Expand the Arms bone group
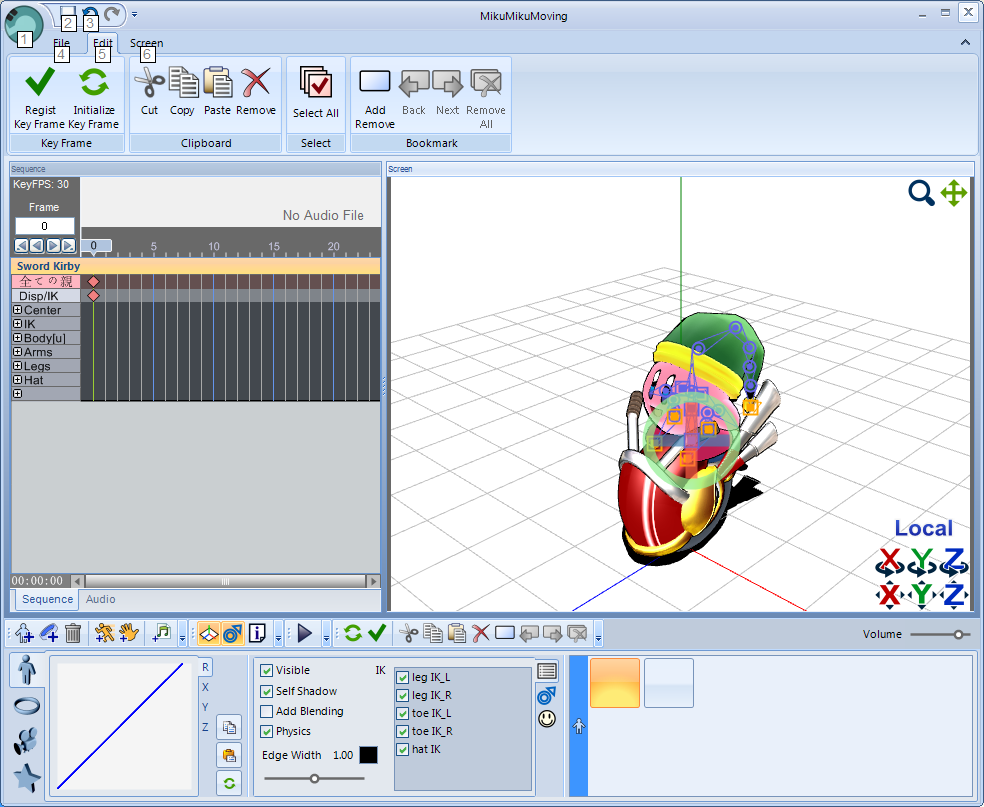The height and width of the screenshot is (807, 984). tap(18, 352)
